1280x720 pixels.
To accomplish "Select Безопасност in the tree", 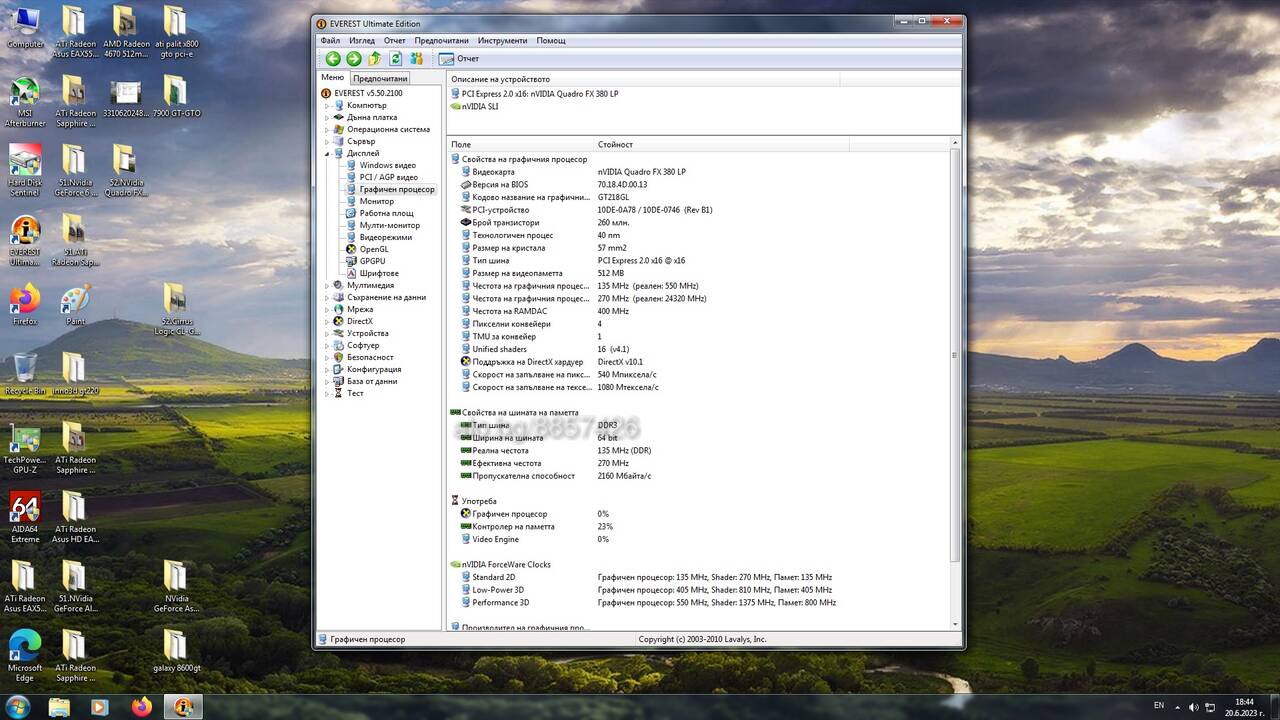I will 370,357.
